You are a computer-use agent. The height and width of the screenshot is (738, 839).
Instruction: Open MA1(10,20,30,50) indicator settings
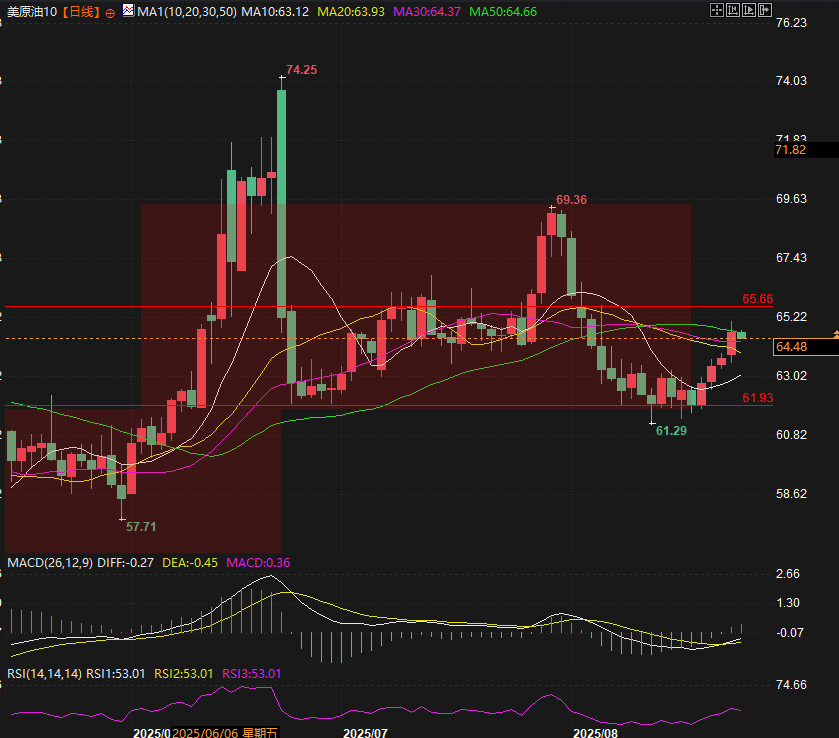click(187, 12)
